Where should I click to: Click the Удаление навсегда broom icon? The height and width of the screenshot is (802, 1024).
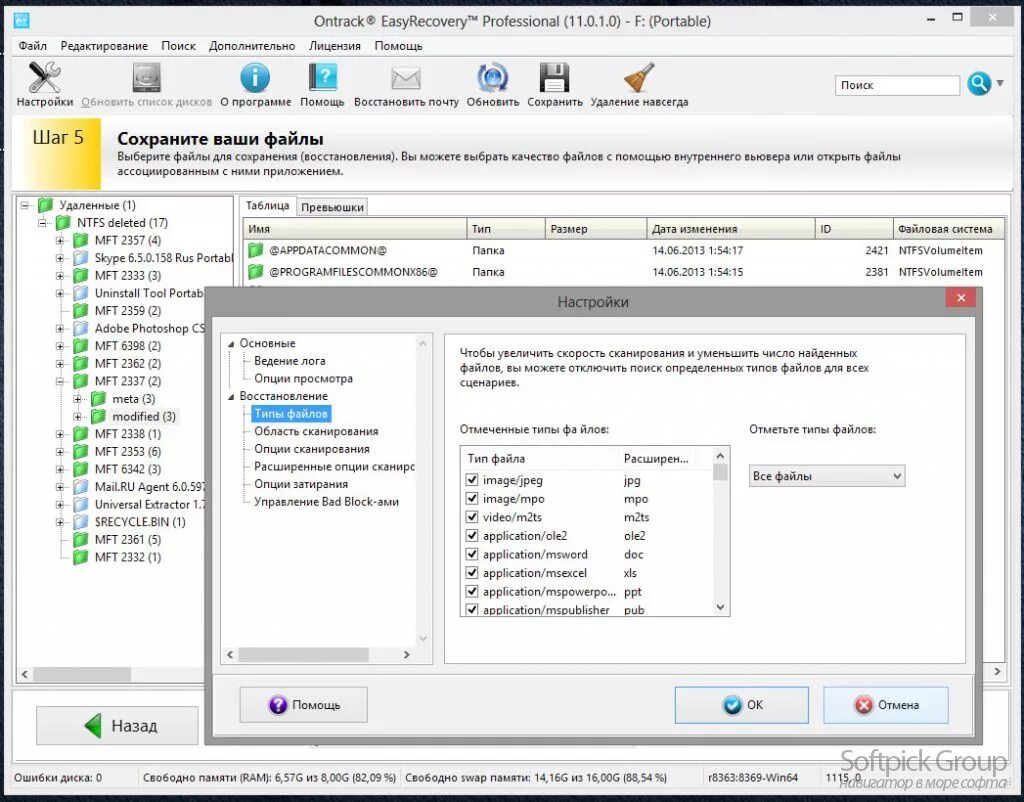click(x=639, y=78)
